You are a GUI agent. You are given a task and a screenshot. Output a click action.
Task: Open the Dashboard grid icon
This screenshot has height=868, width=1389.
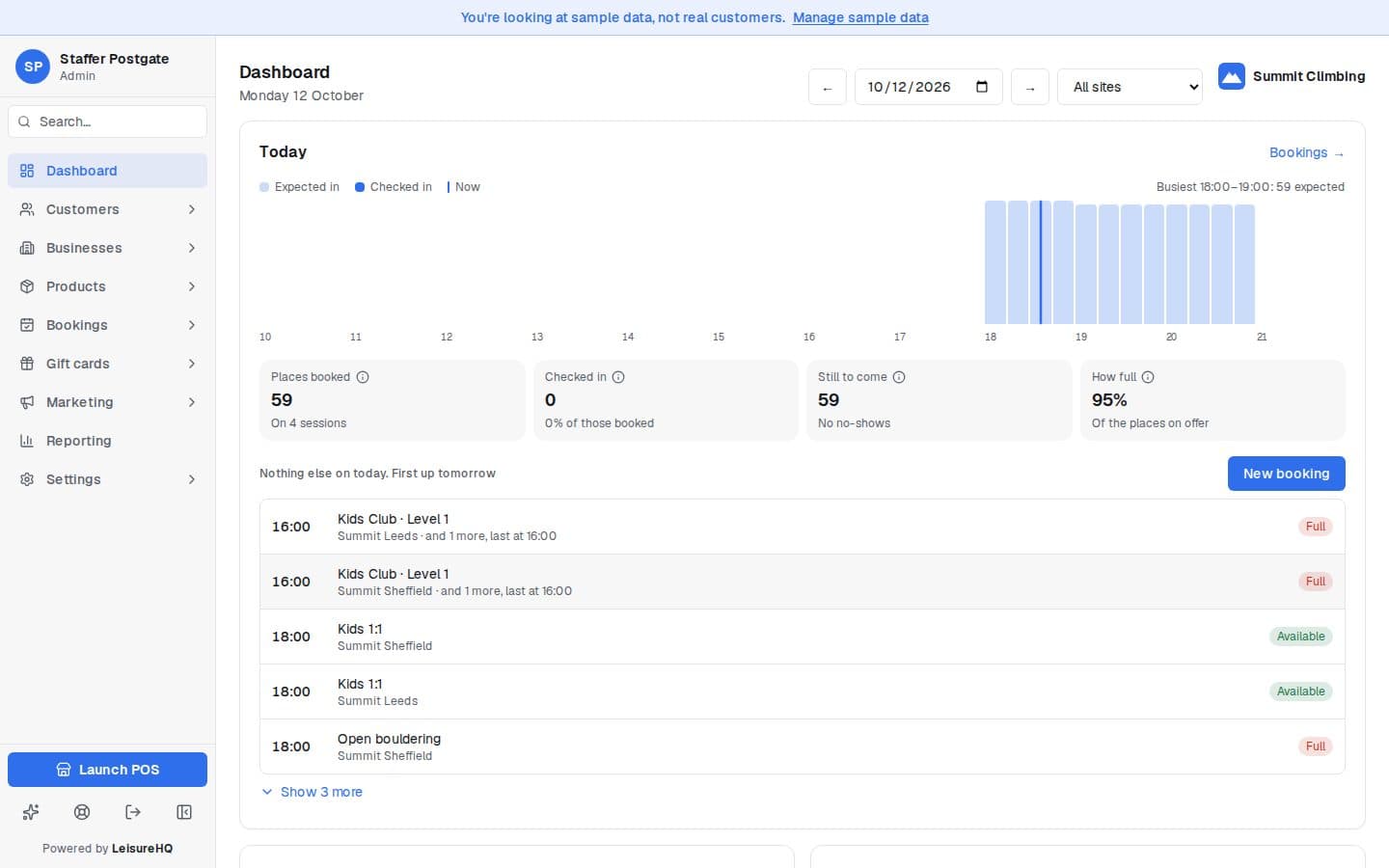pos(27,171)
